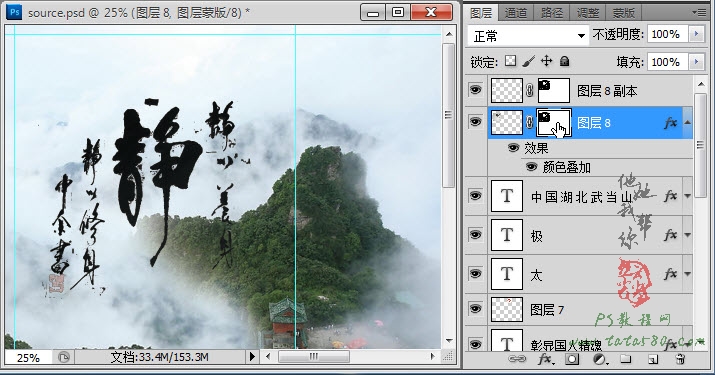The height and width of the screenshot is (375, 715).
Task: Open the blend mode dropdown showing 正常
Action: [528, 36]
